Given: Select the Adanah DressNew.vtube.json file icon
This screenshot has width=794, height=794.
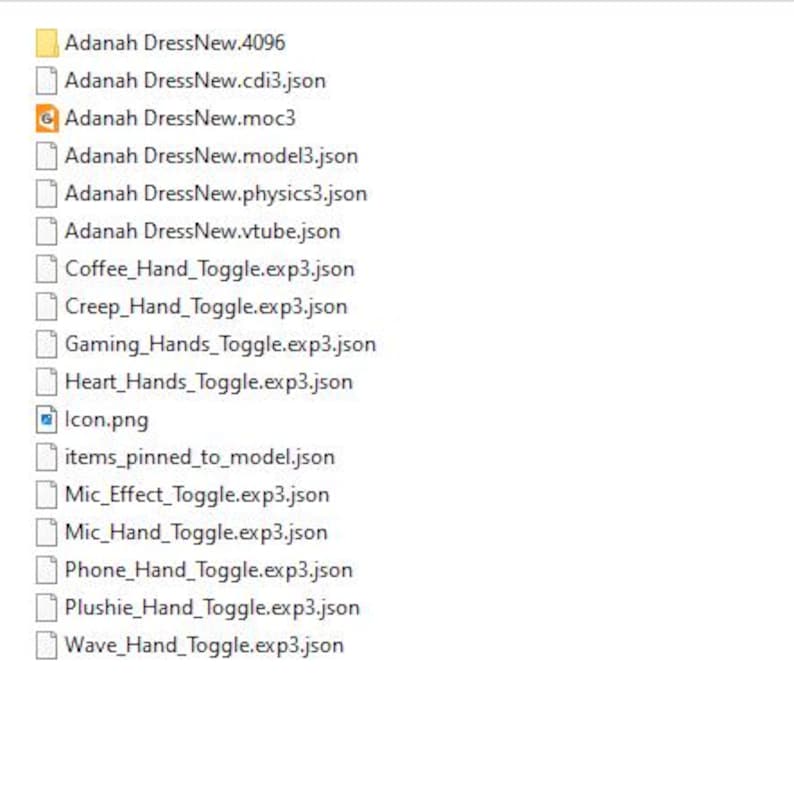Looking at the screenshot, I should (x=47, y=231).
